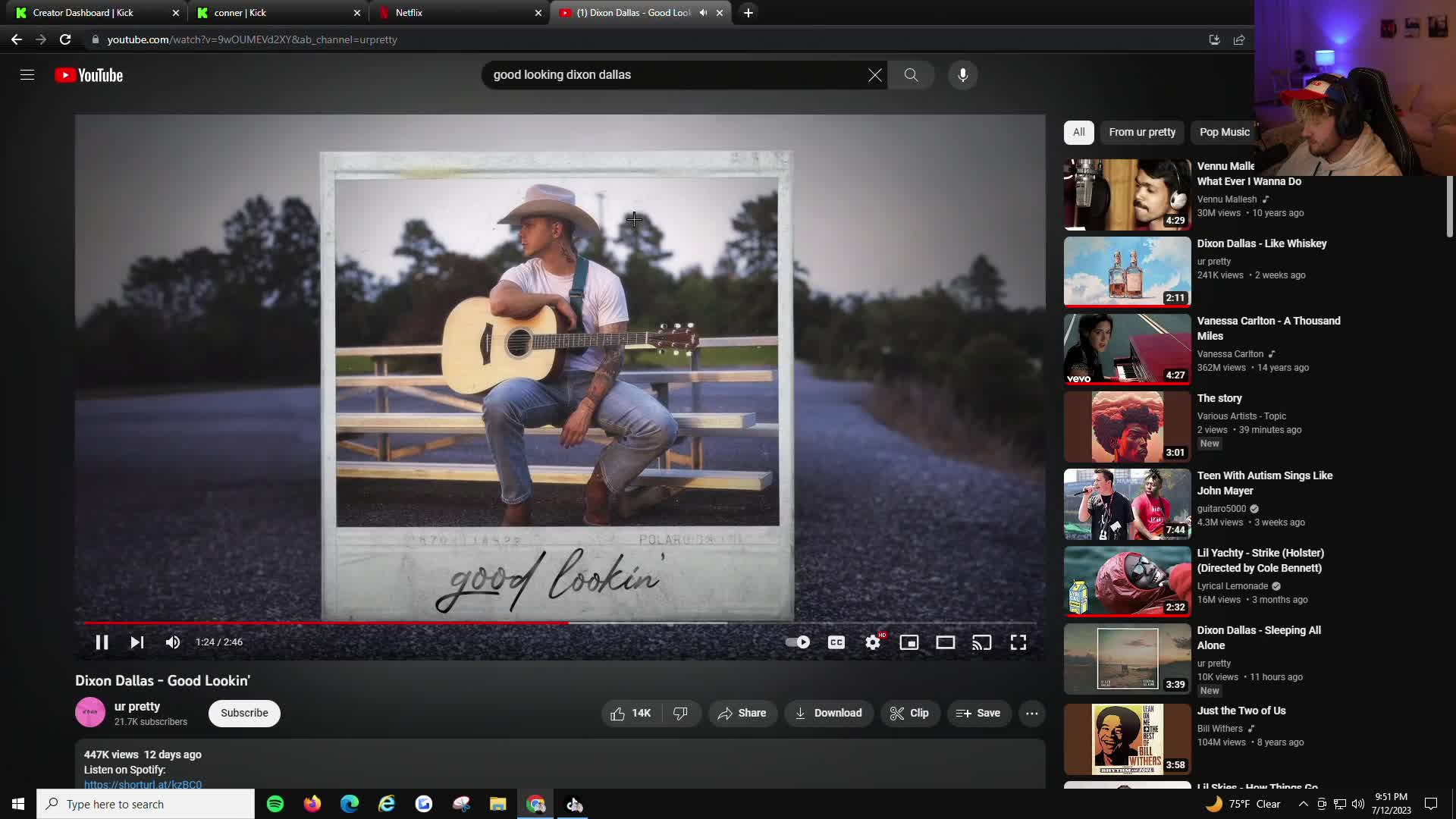The image size is (1456, 819).
Task: Launch Firefox from the taskbar
Action: 312,804
